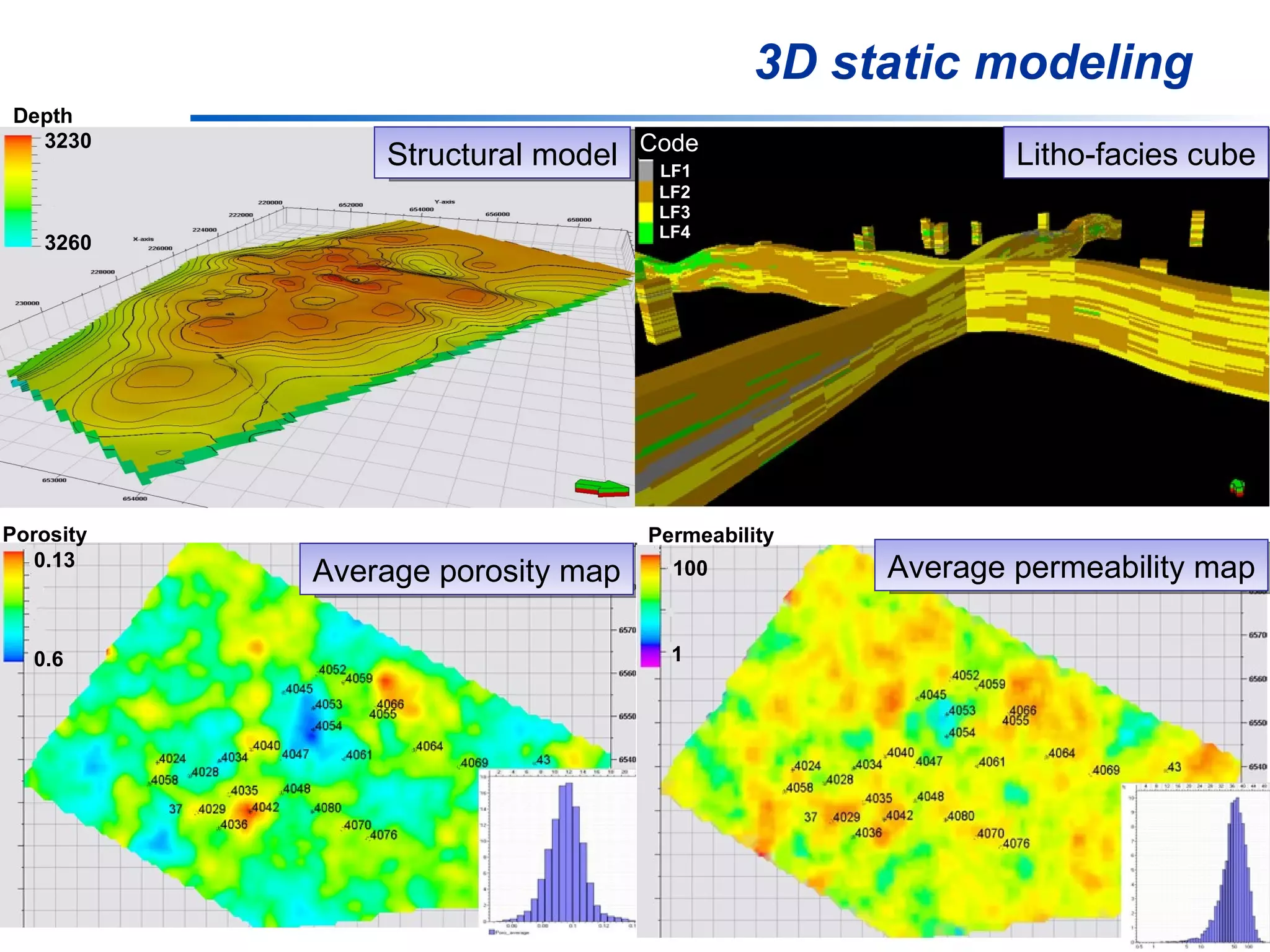Click the 'Porosity' legend heading
1270x952 pixels.
(45, 534)
